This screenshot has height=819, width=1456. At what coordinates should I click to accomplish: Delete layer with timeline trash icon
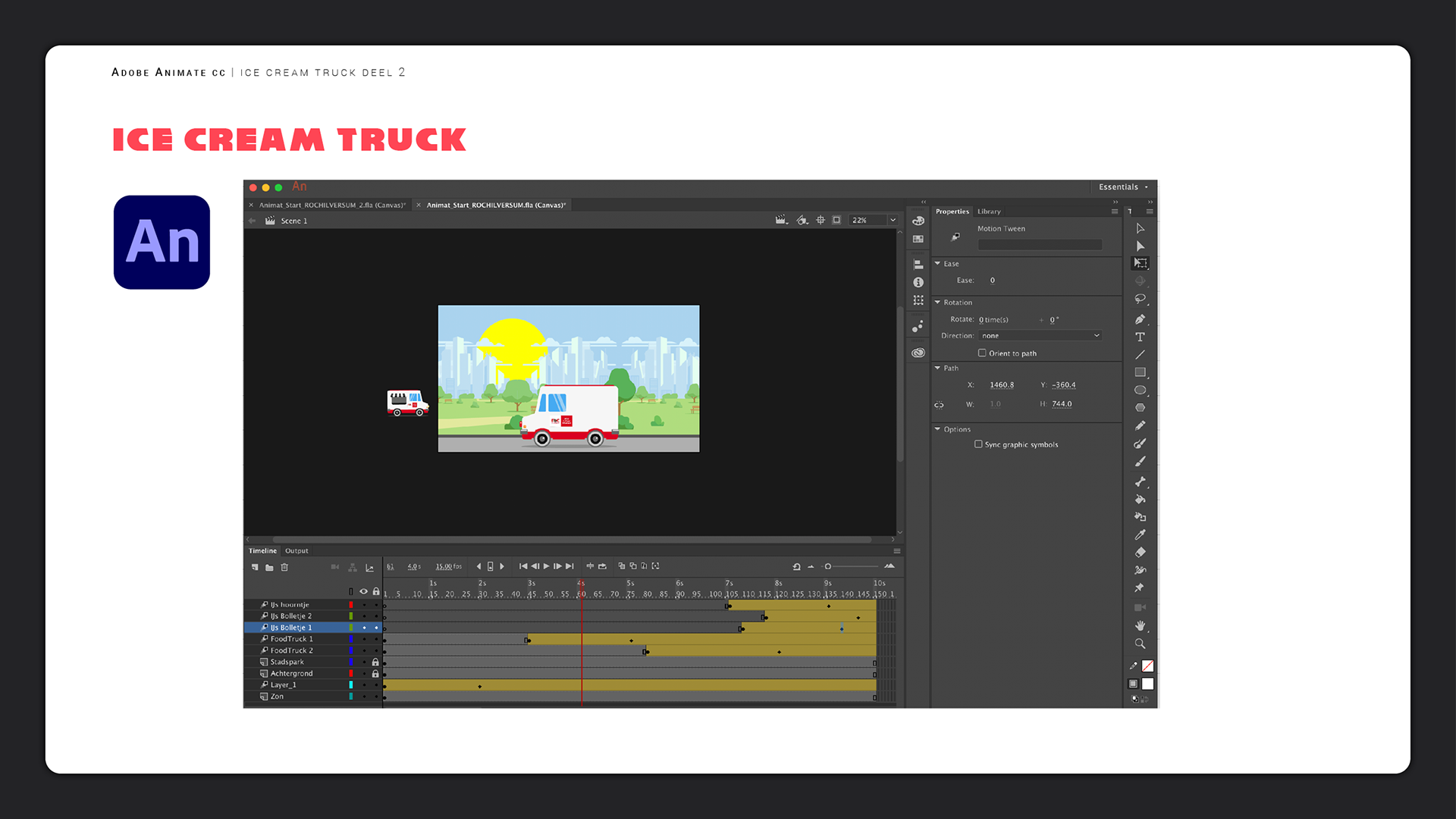284,567
